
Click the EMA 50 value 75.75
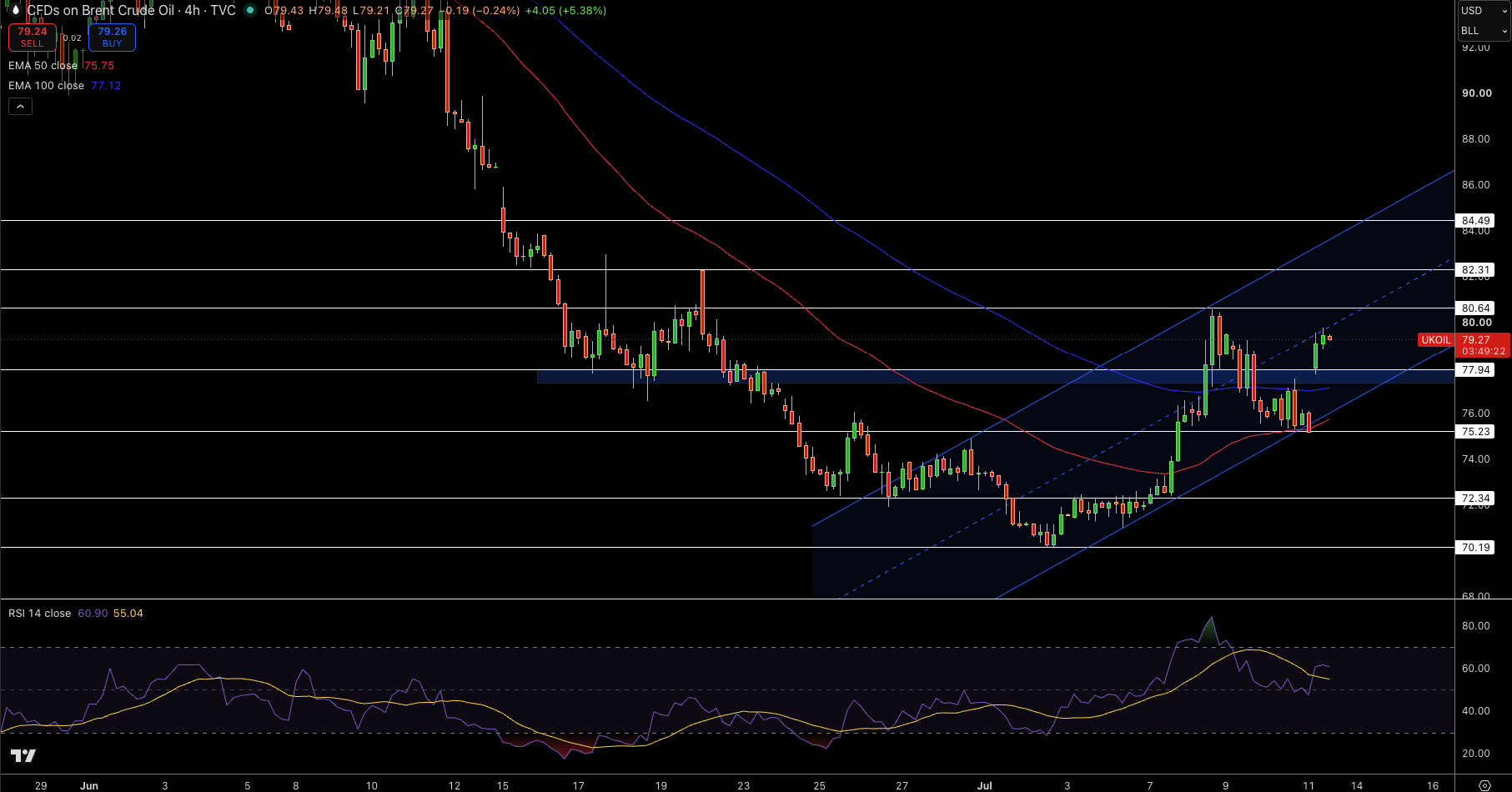coord(98,65)
